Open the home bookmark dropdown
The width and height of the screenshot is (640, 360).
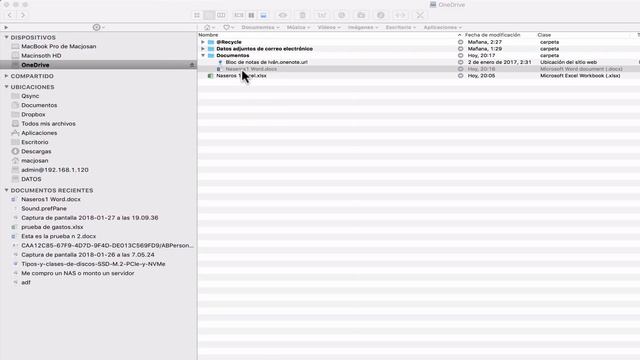[209, 27]
